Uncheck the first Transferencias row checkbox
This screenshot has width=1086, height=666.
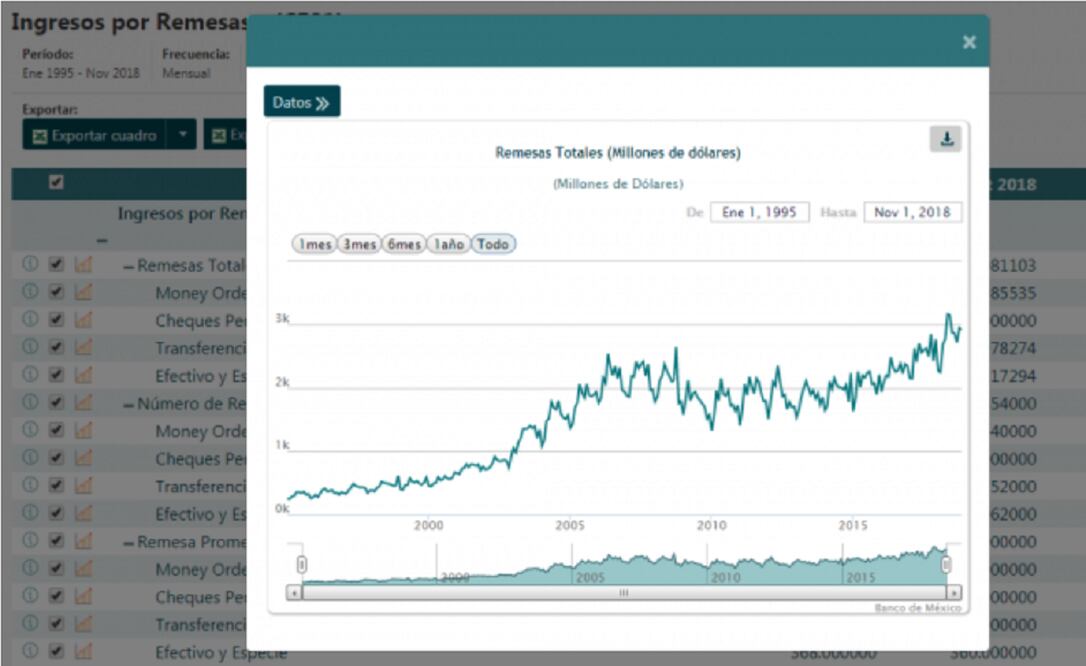(57, 348)
